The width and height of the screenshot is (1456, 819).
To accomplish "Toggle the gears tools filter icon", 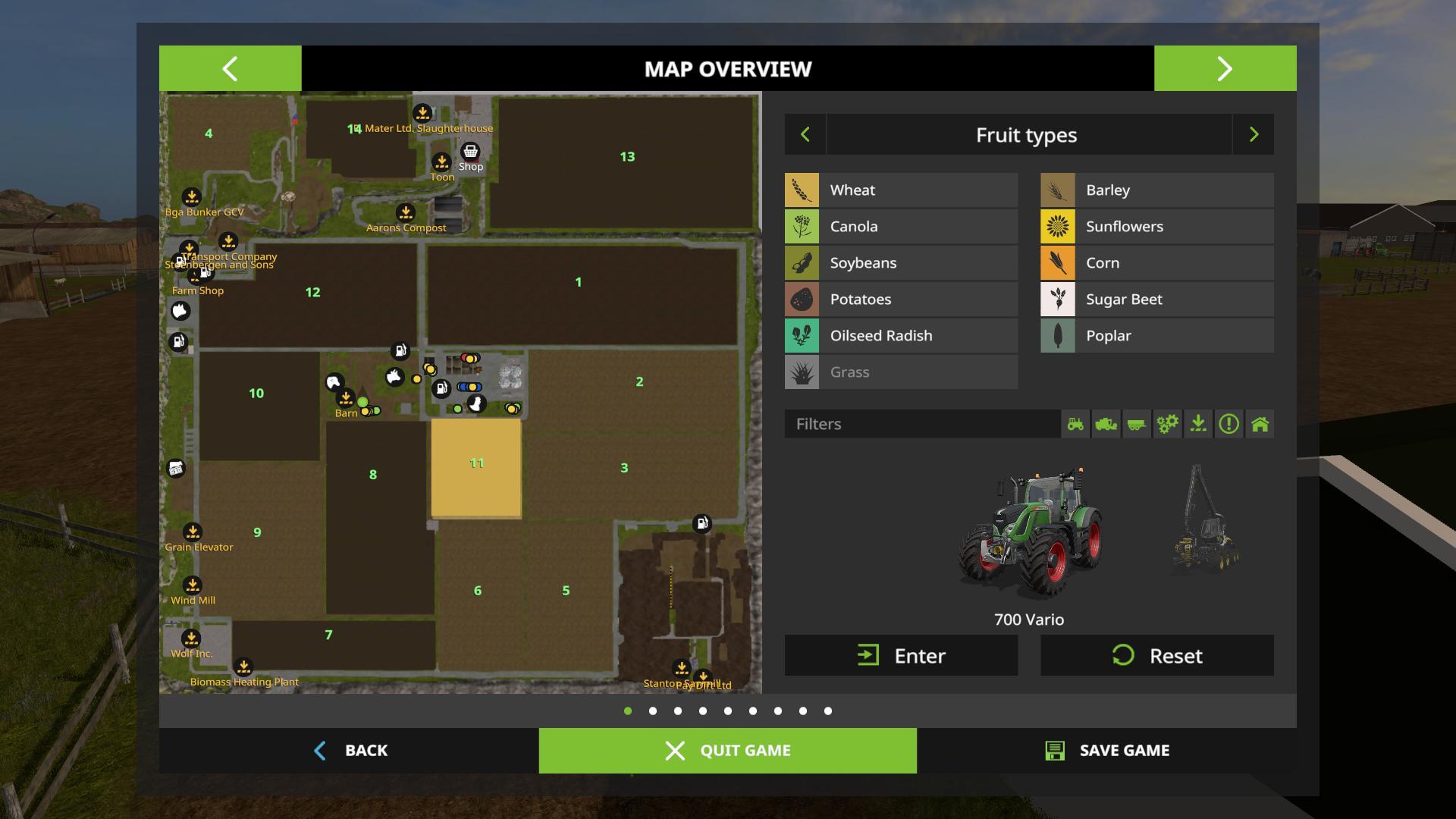I will point(1167,424).
